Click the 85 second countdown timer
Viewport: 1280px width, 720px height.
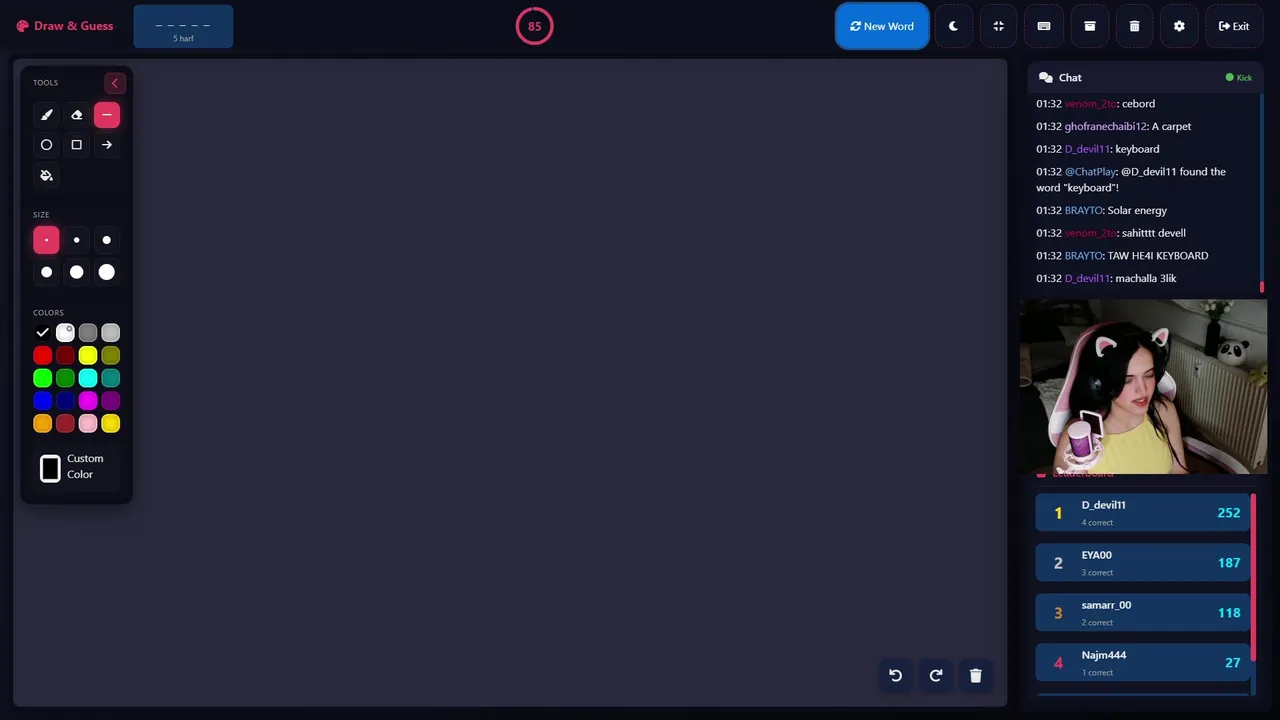click(534, 26)
